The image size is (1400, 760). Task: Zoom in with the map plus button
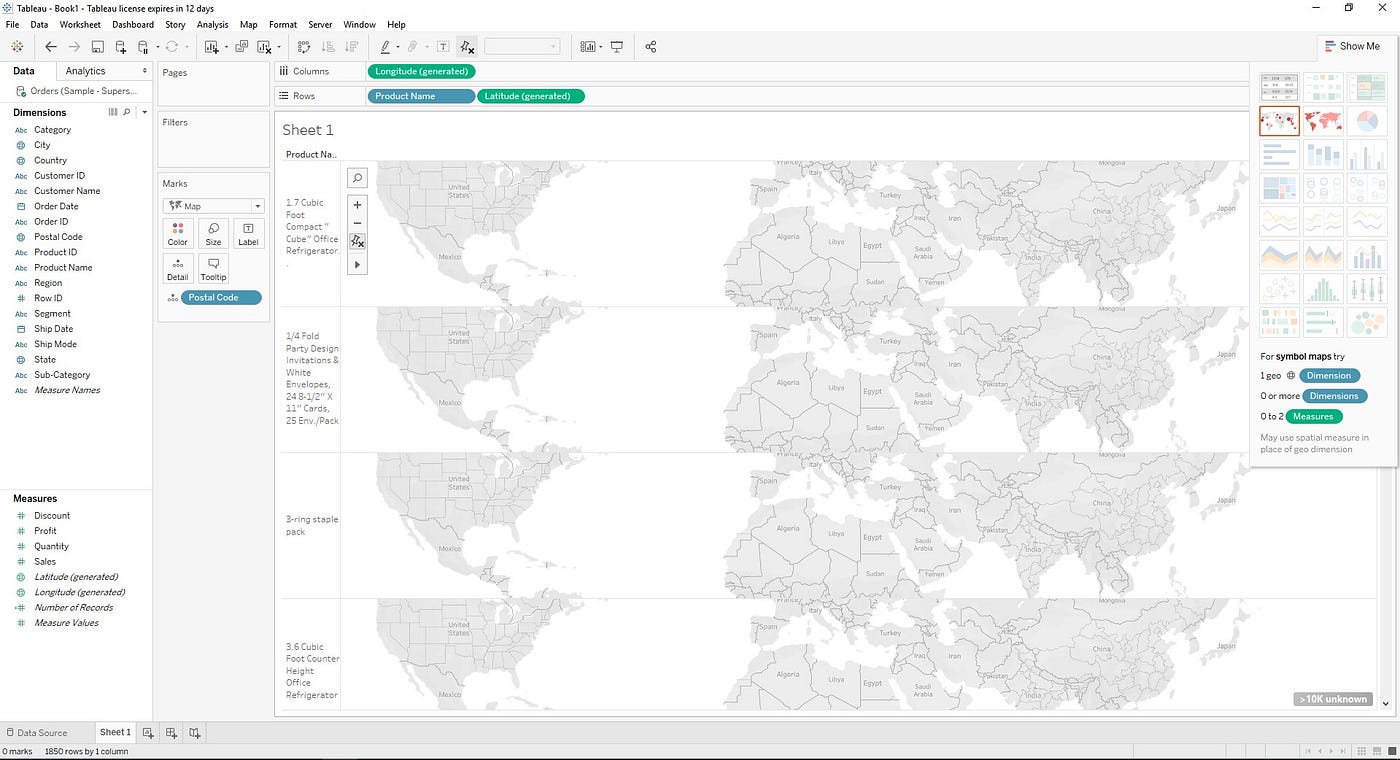[357, 204]
